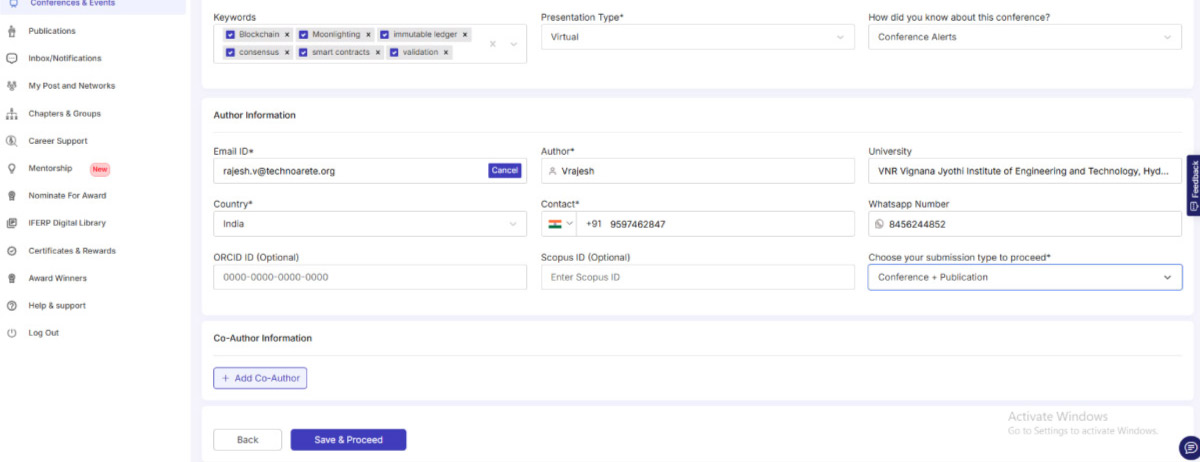Open Certificates & Rewards menu item
This screenshot has height=462, width=1200.
[71, 251]
